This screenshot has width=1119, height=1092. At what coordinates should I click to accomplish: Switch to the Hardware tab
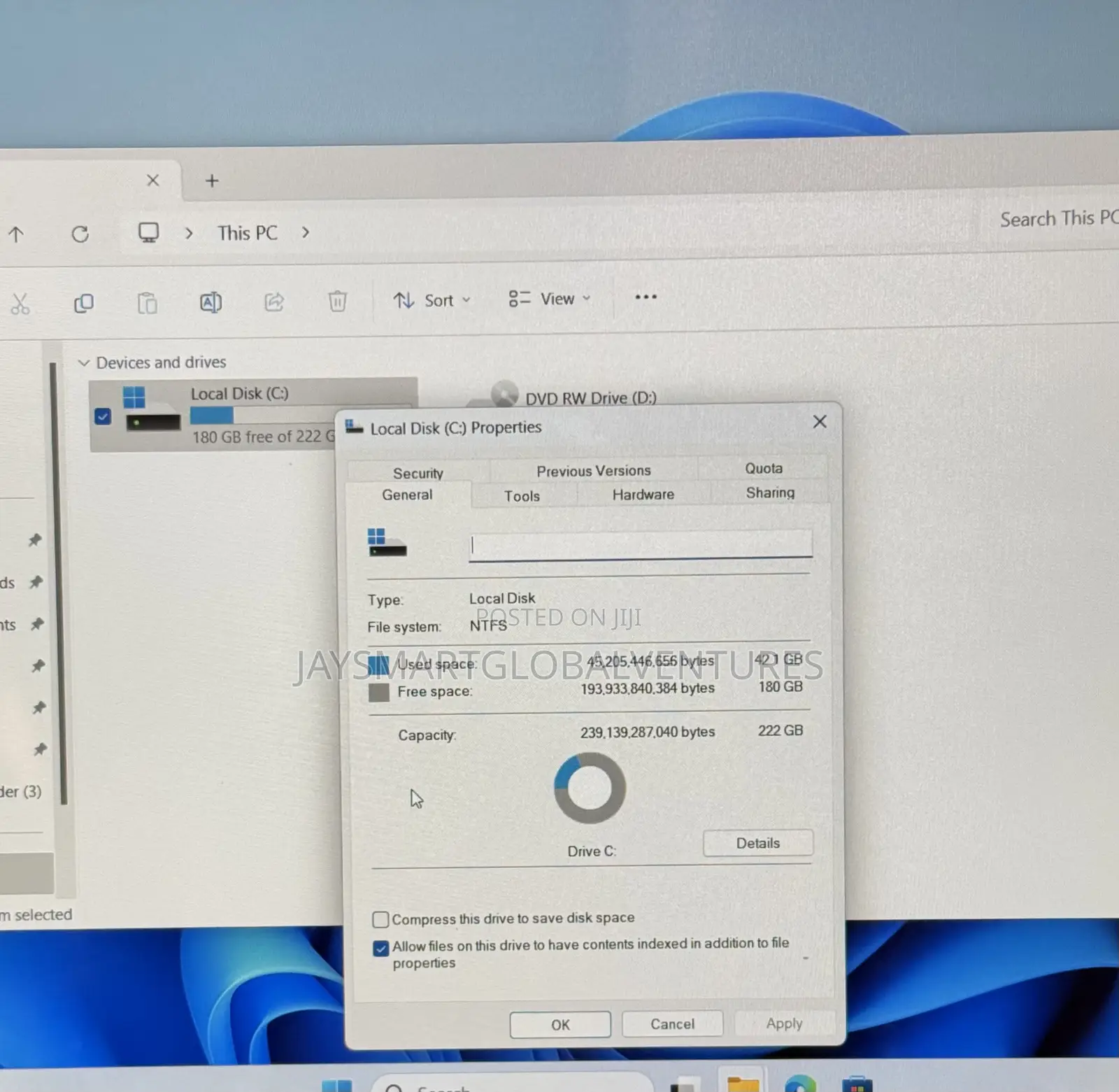tap(643, 494)
